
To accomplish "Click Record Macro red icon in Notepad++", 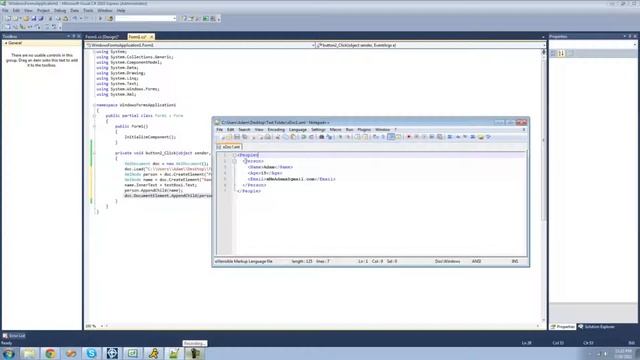I will tap(409, 137).
